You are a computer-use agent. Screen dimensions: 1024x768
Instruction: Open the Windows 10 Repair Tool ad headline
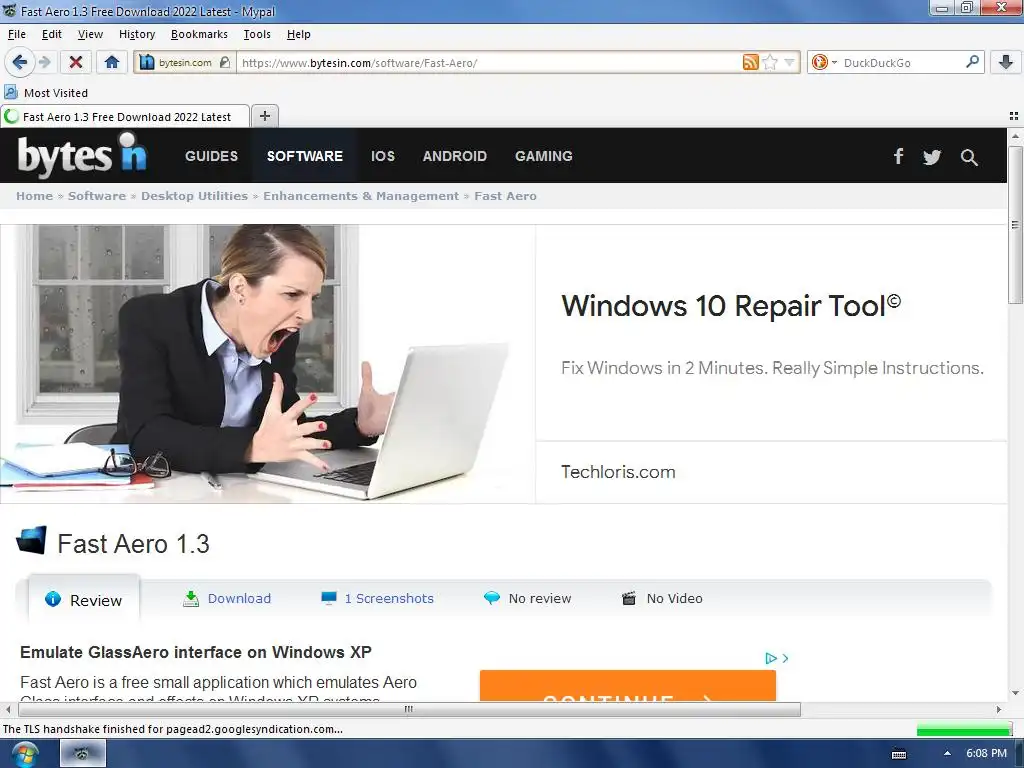(731, 306)
